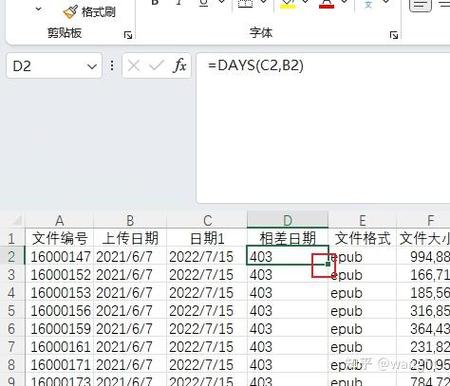Open the underline style dropdown arrow
The height and width of the screenshot is (386, 450).
tap(221, 2)
